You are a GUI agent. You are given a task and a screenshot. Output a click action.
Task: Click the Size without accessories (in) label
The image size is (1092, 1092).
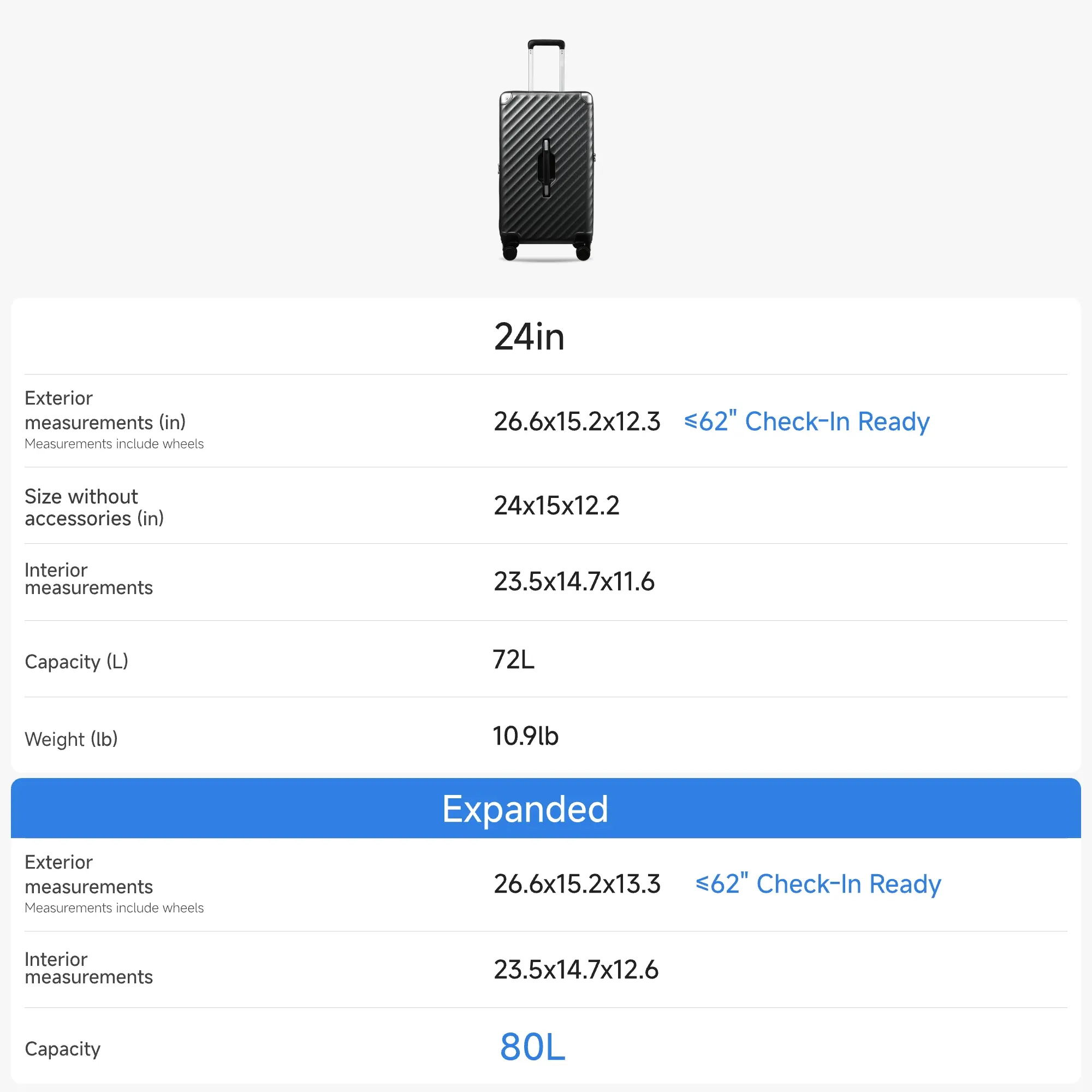(94, 507)
